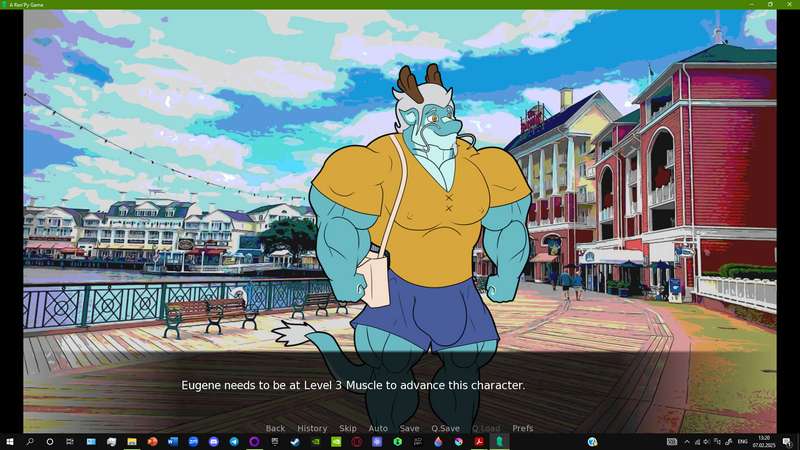Launch PowerPoint from the taskbar
The width and height of the screenshot is (800, 450).
tap(152, 442)
